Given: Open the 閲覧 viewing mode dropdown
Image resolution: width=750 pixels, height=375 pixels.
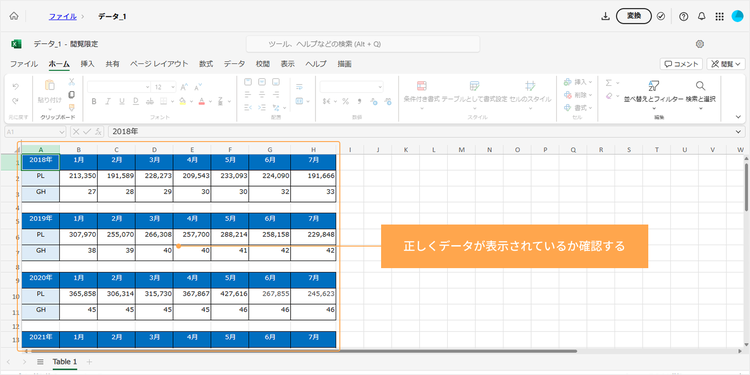Looking at the screenshot, I should coord(726,64).
